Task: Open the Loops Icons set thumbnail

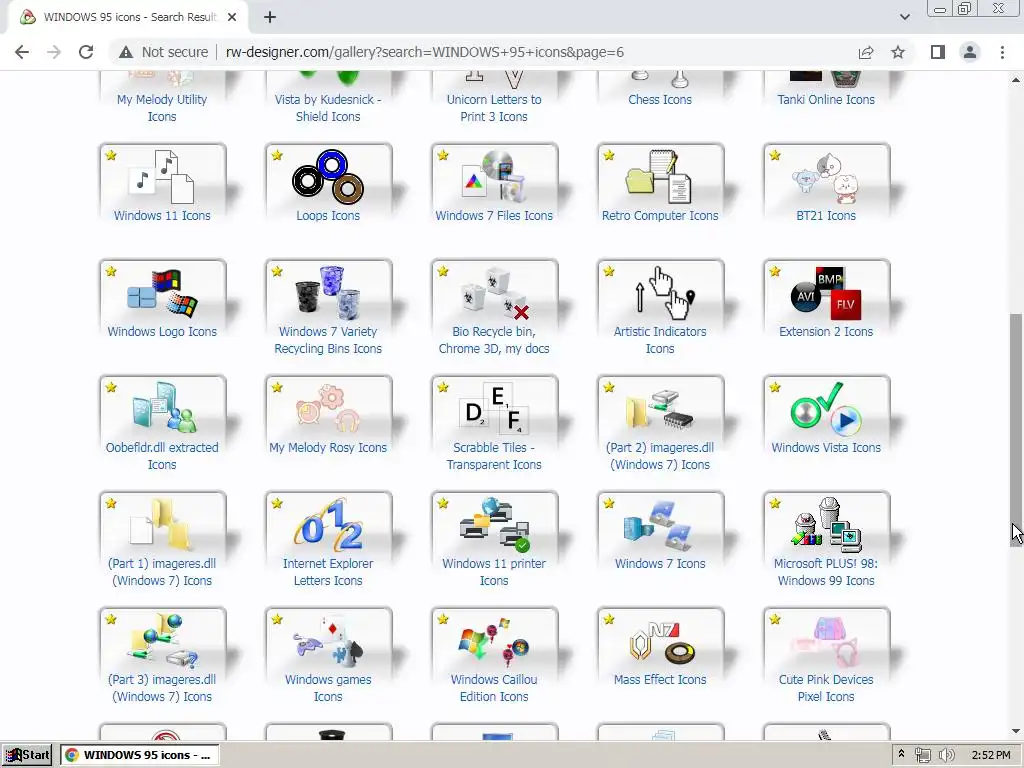Action: point(328,176)
